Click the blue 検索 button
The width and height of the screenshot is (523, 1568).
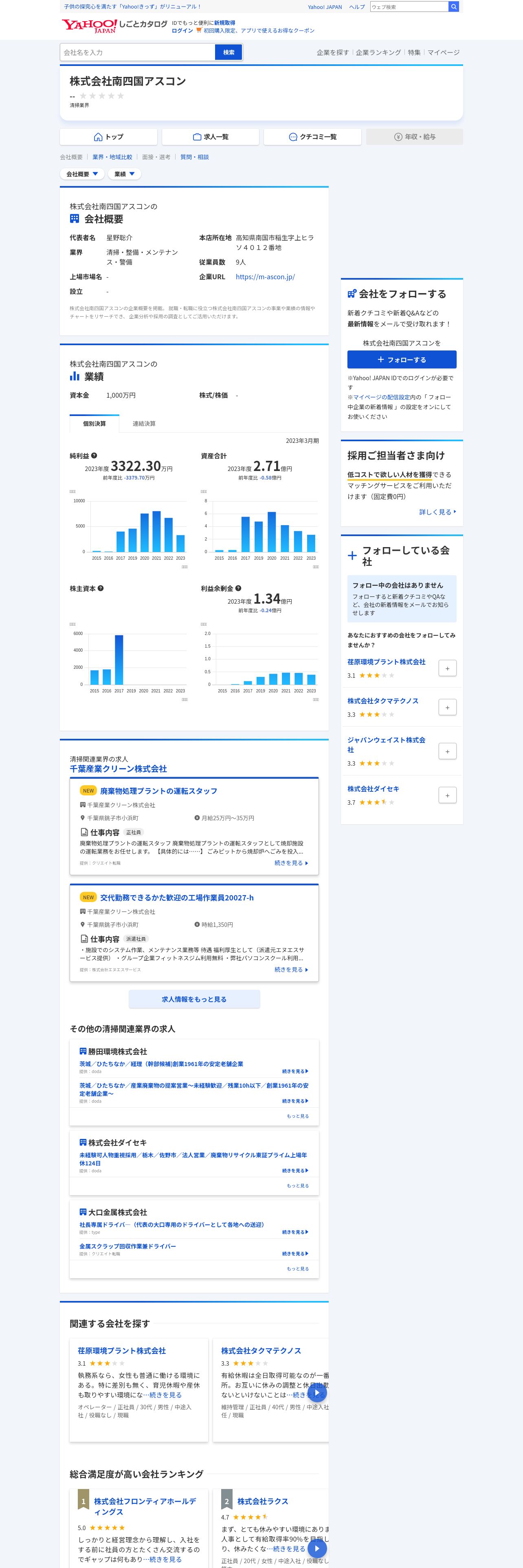tap(229, 53)
